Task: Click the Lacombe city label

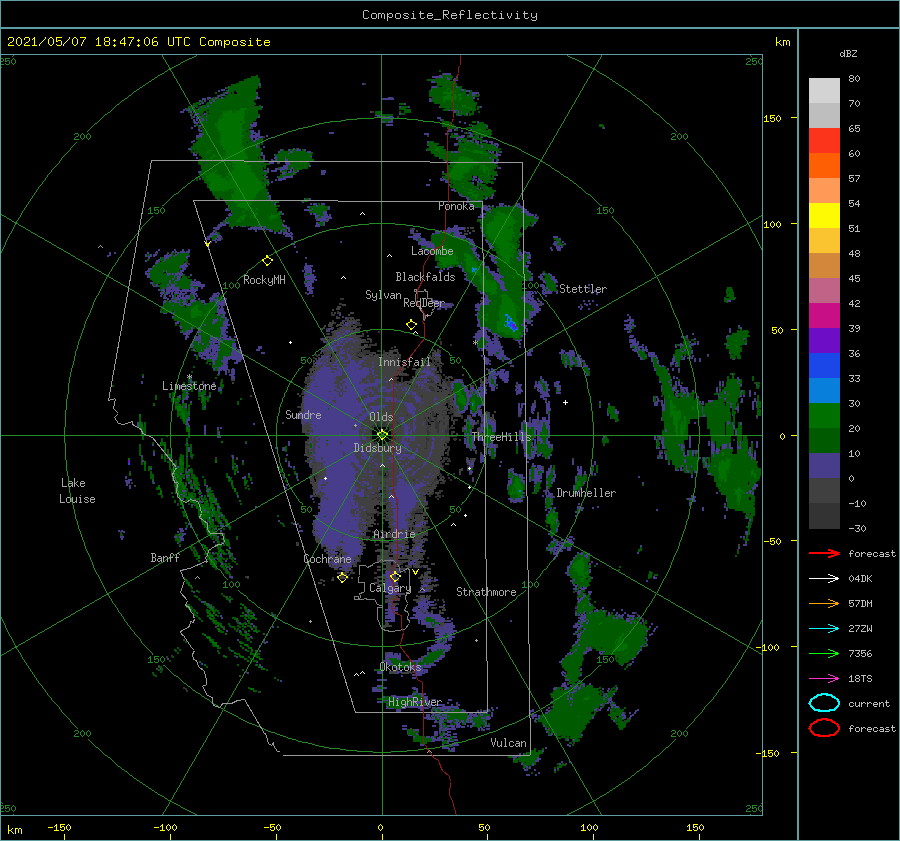Action: tap(432, 251)
